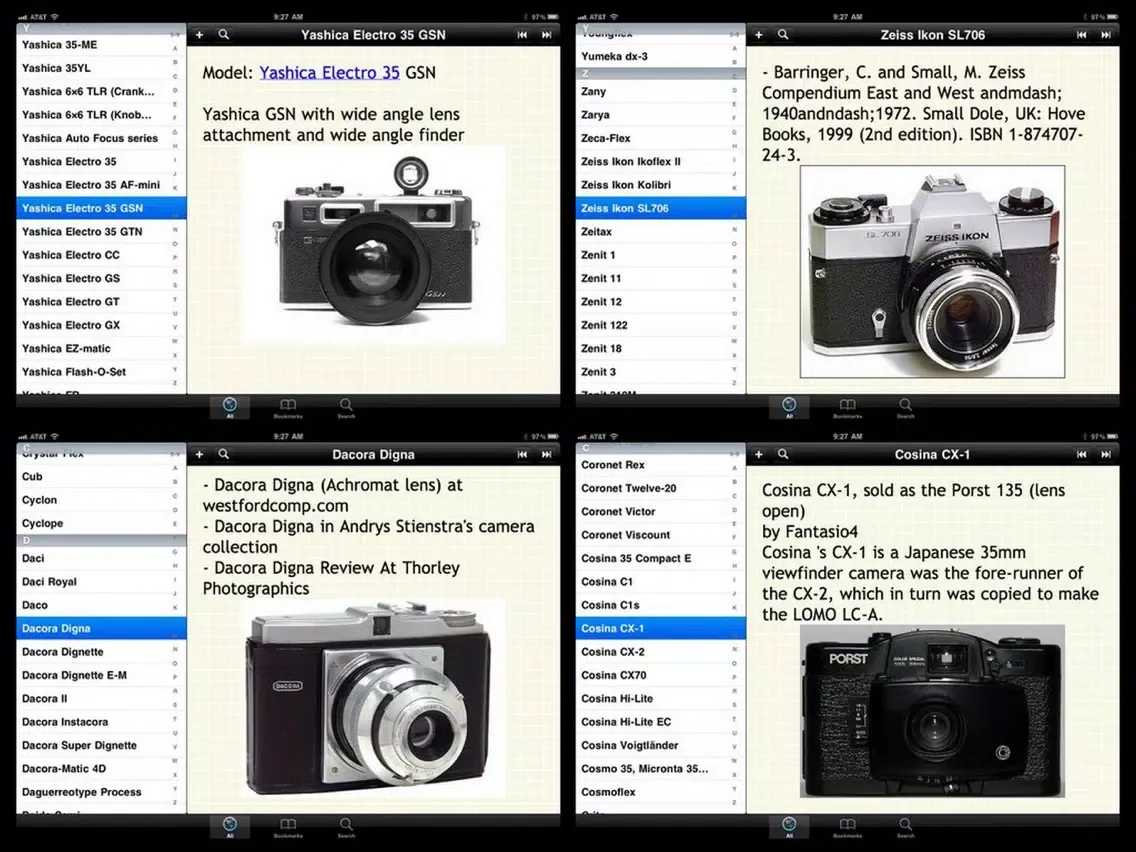Select Coronet Twelve-20 in the list
The height and width of the screenshot is (852, 1136).
point(660,488)
